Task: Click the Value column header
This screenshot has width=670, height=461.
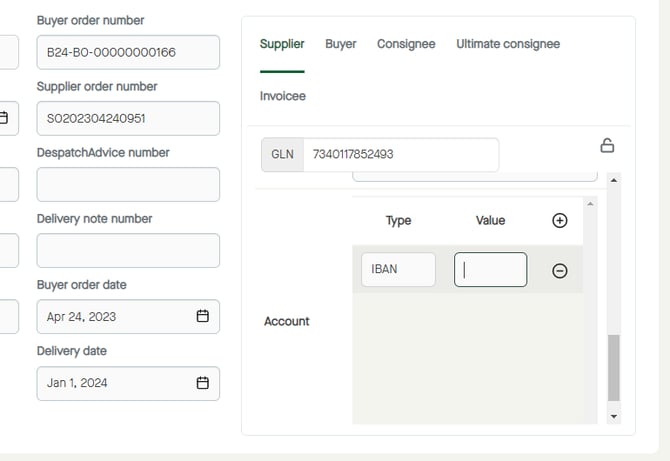Action: click(x=491, y=220)
